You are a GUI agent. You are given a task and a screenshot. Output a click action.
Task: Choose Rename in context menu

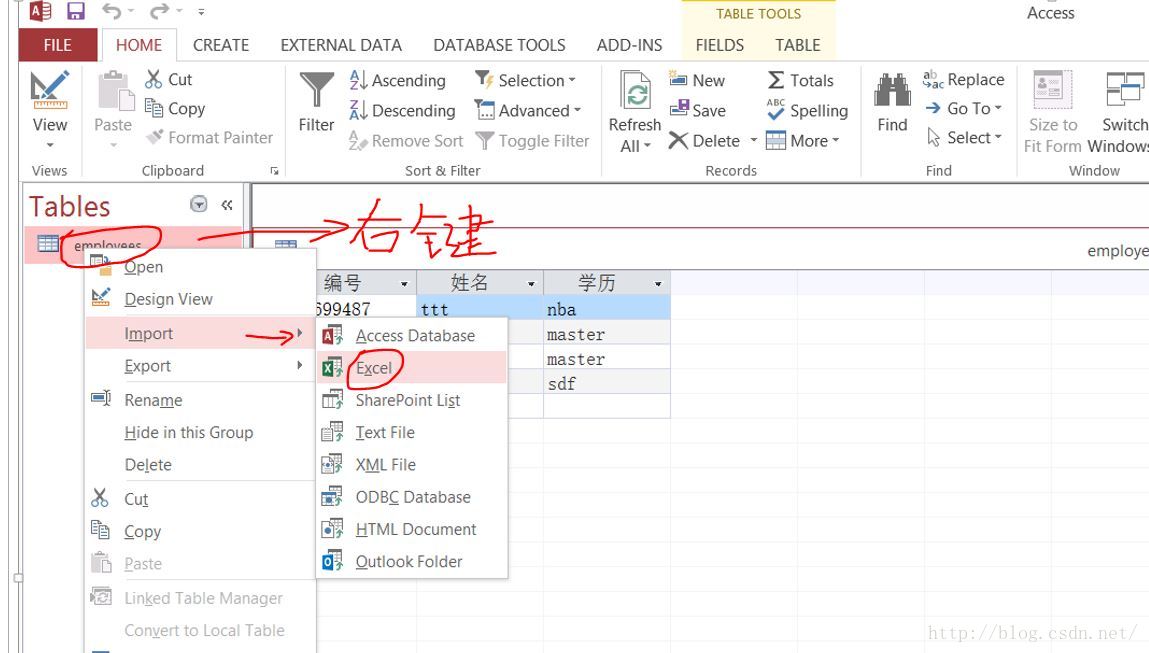tap(200, 400)
